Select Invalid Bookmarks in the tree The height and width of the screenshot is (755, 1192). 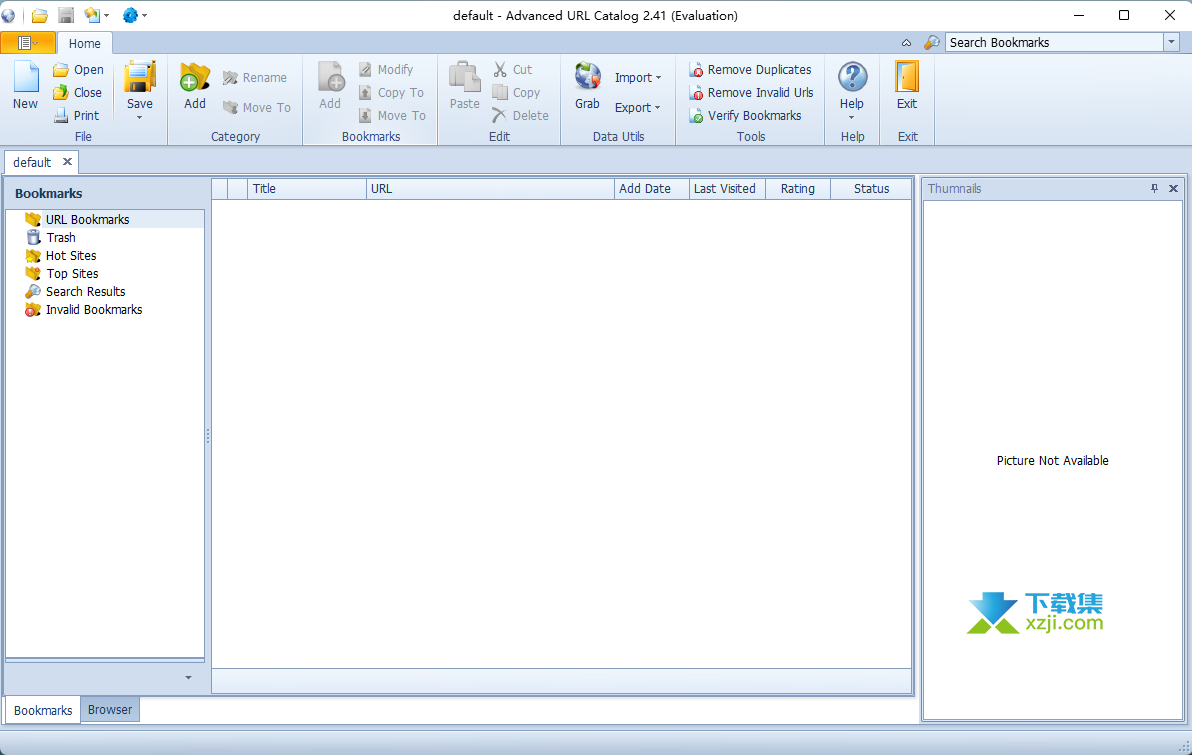click(x=94, y=310)
